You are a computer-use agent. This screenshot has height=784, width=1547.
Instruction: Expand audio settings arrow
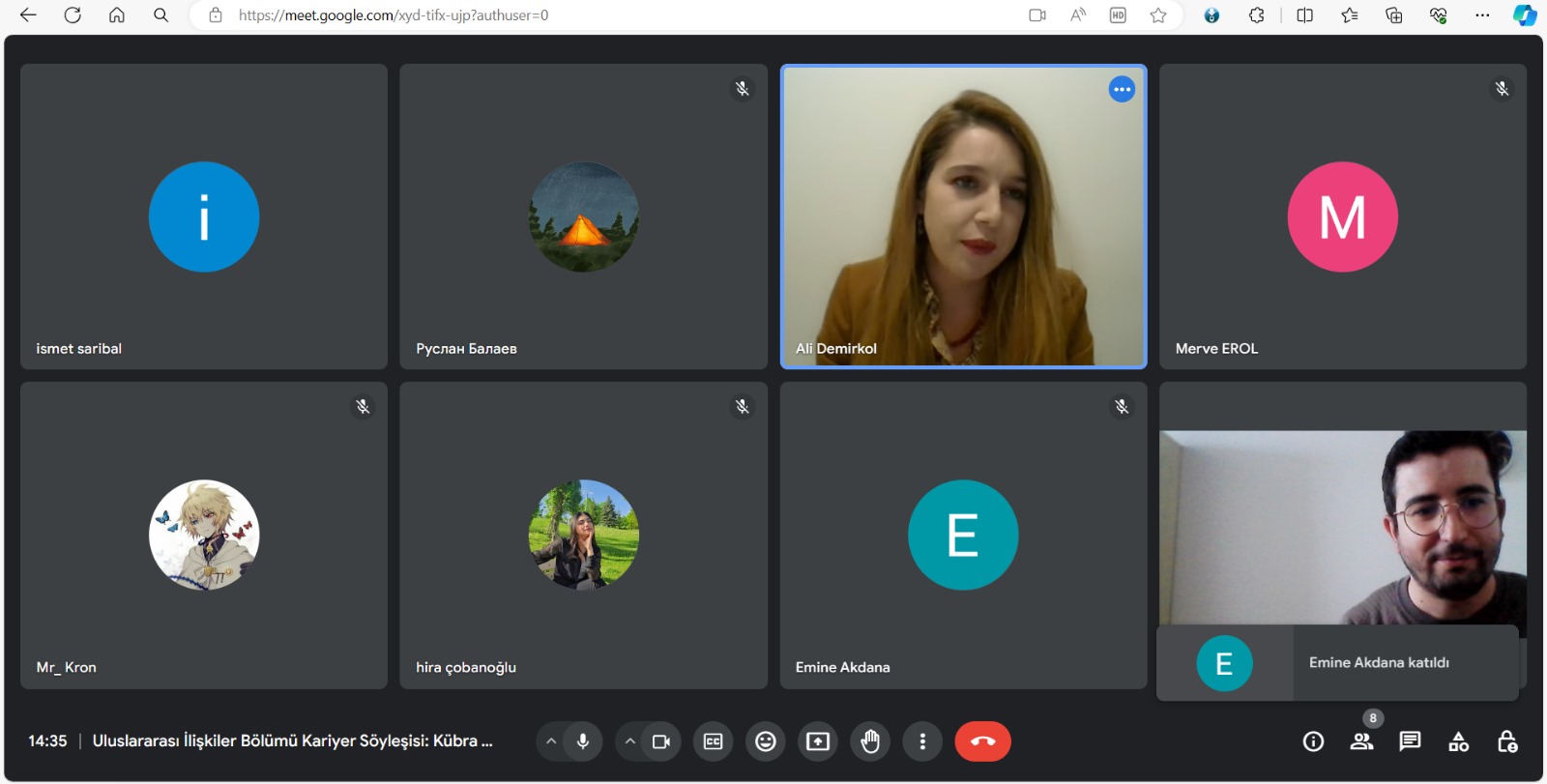click(550, 741)
